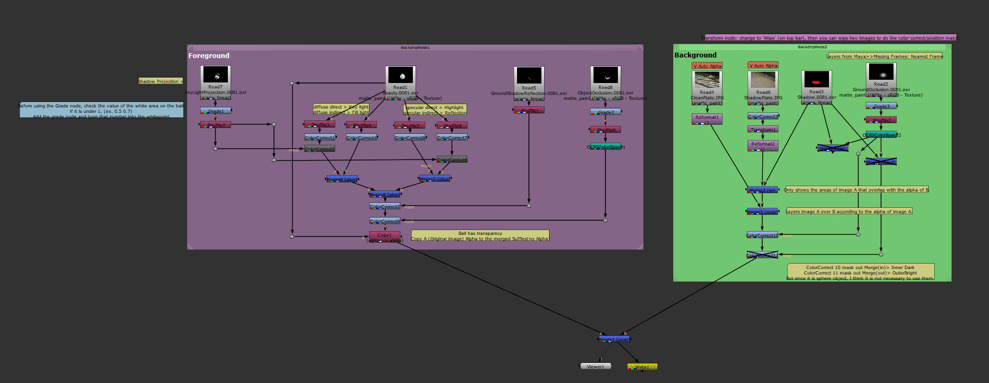
Task: Select the Shuffle8 node below Grade2
Action: [606, 129]
